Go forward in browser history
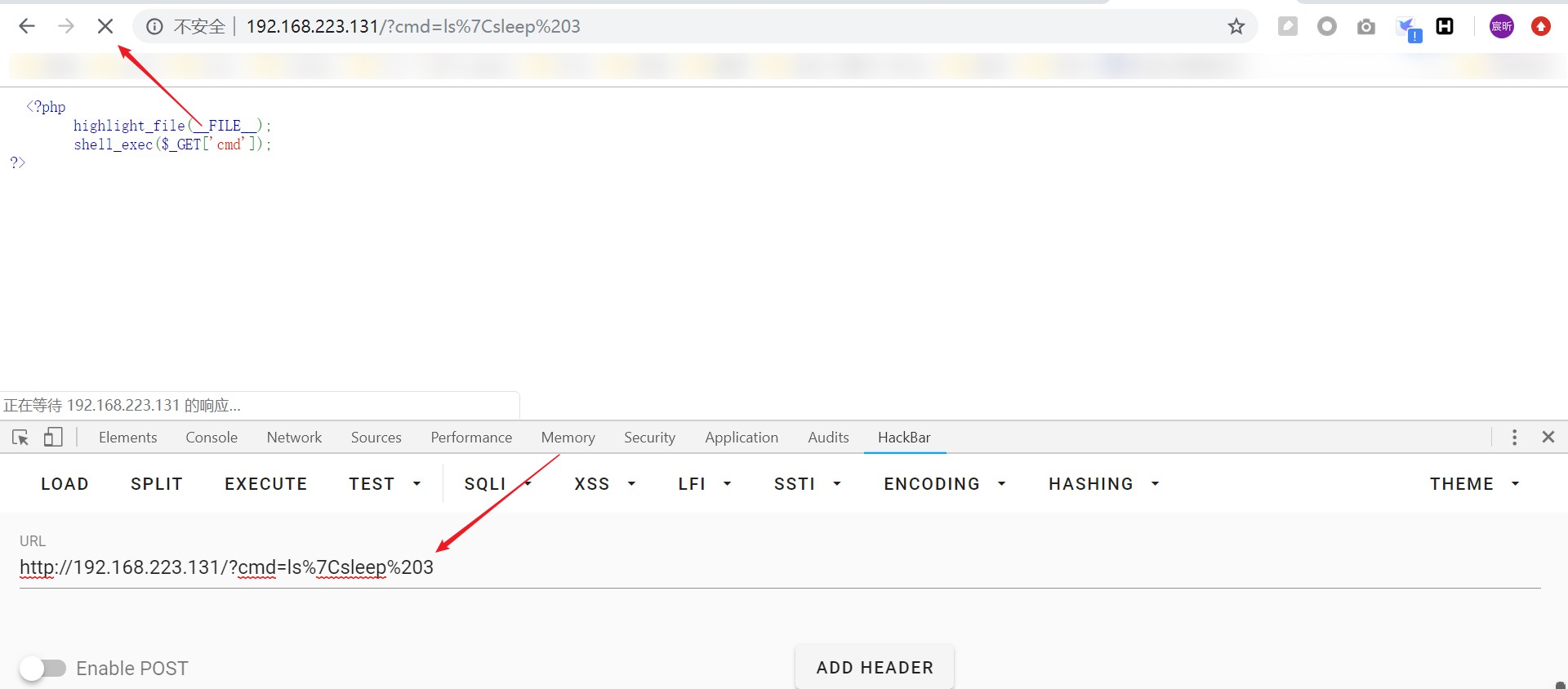This screenshot has height=689, width=1568. click(x=66, y=26)
